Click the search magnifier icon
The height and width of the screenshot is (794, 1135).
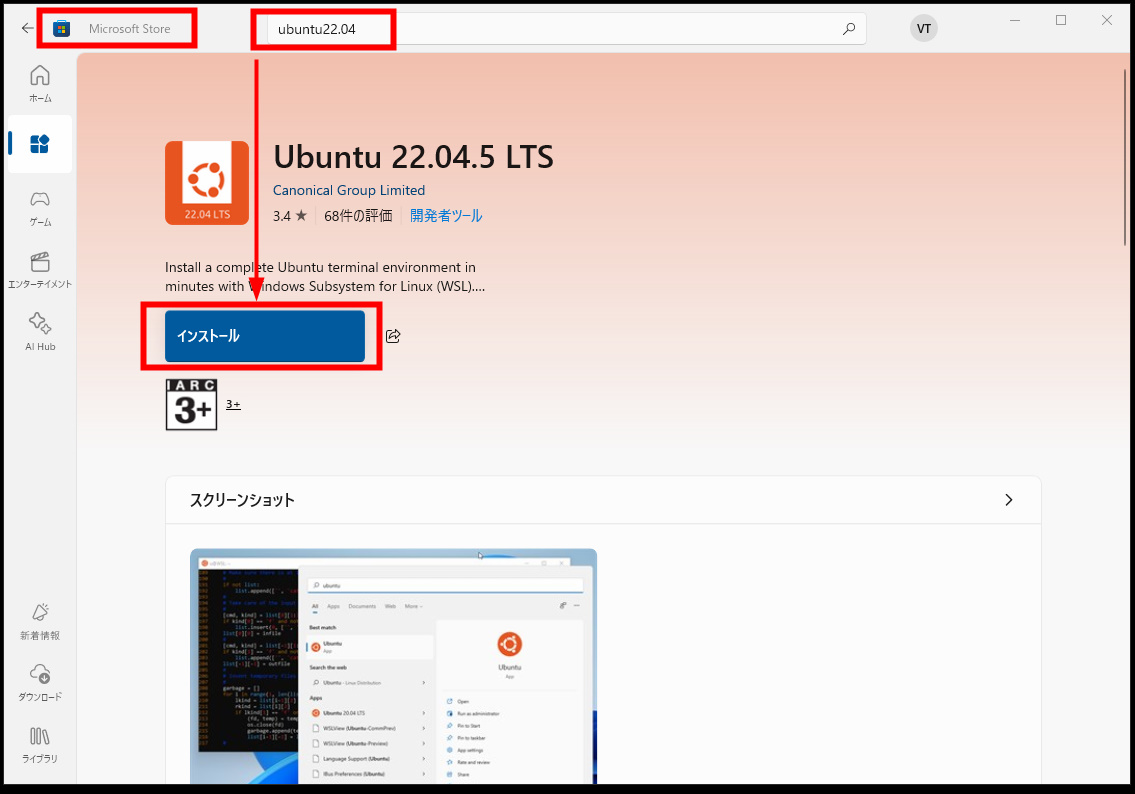848,29
